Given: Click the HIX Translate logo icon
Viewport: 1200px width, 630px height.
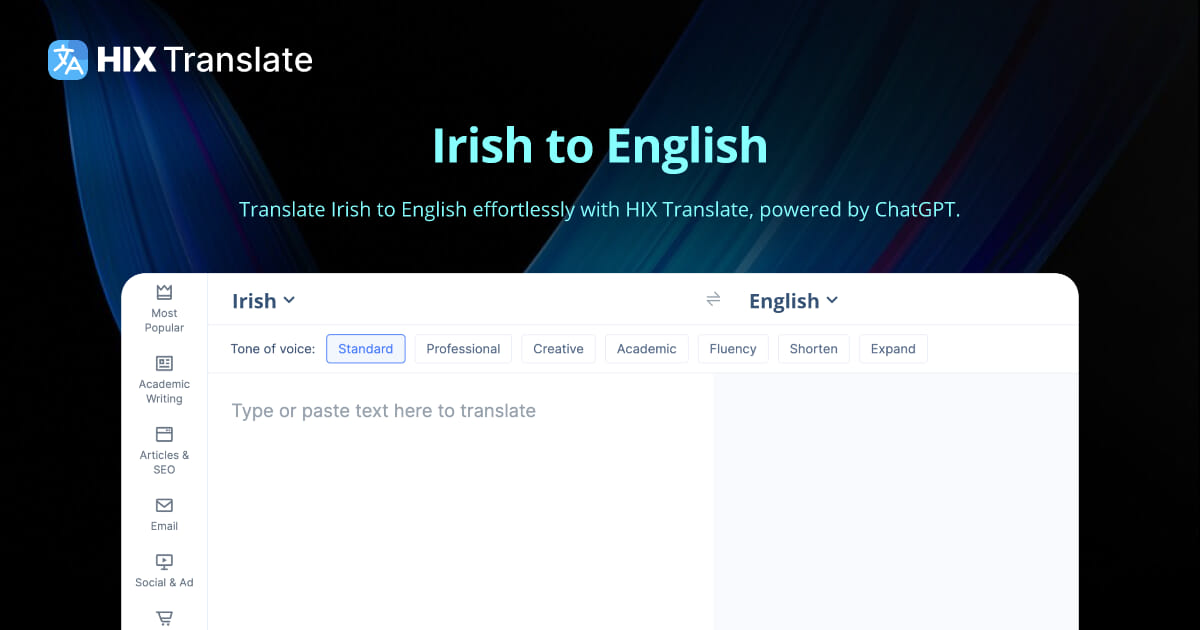Looking at the screenshot, I should (66, 60).
